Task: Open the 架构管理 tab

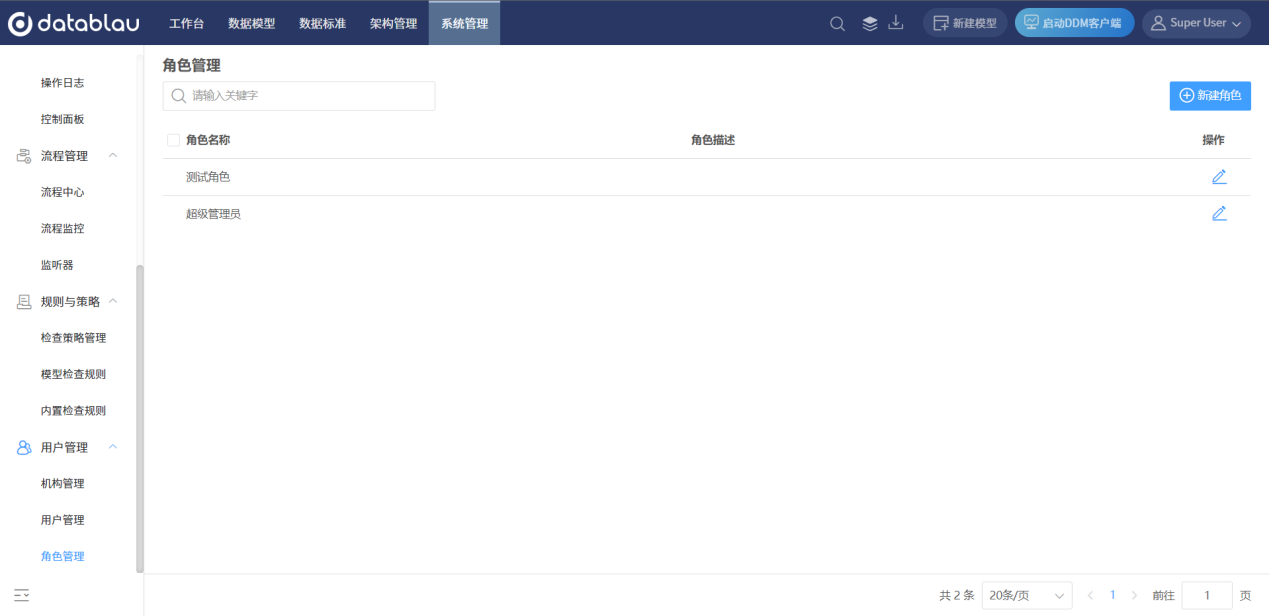Action: coord(393,23)
